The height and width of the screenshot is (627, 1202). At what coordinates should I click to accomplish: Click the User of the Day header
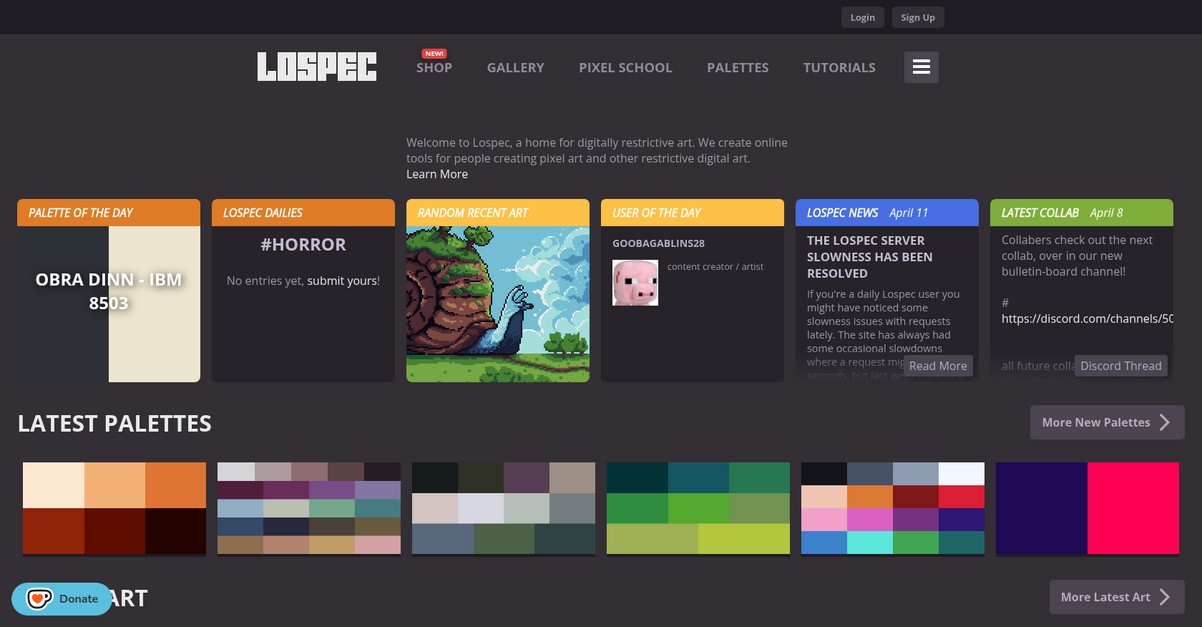click(x=692, y=212)
